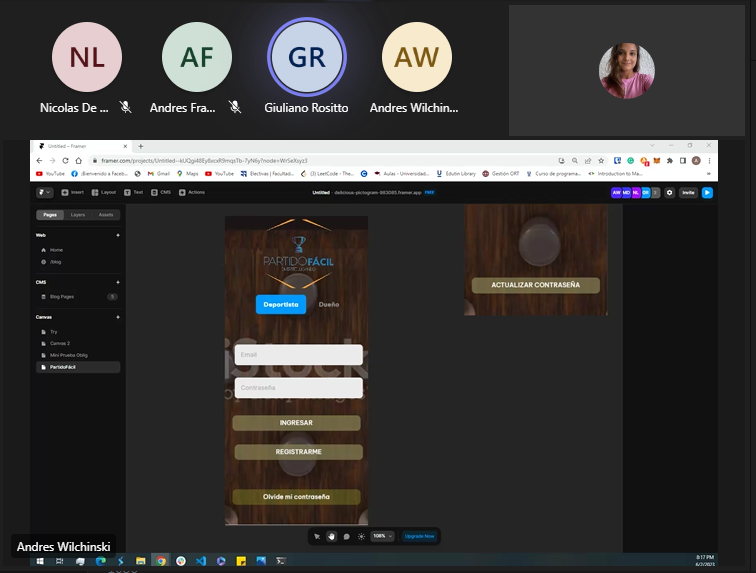The image size is (756, 573).
Task: Select Giuliano Rositto participant avatar
Action: tap(307, 57)
